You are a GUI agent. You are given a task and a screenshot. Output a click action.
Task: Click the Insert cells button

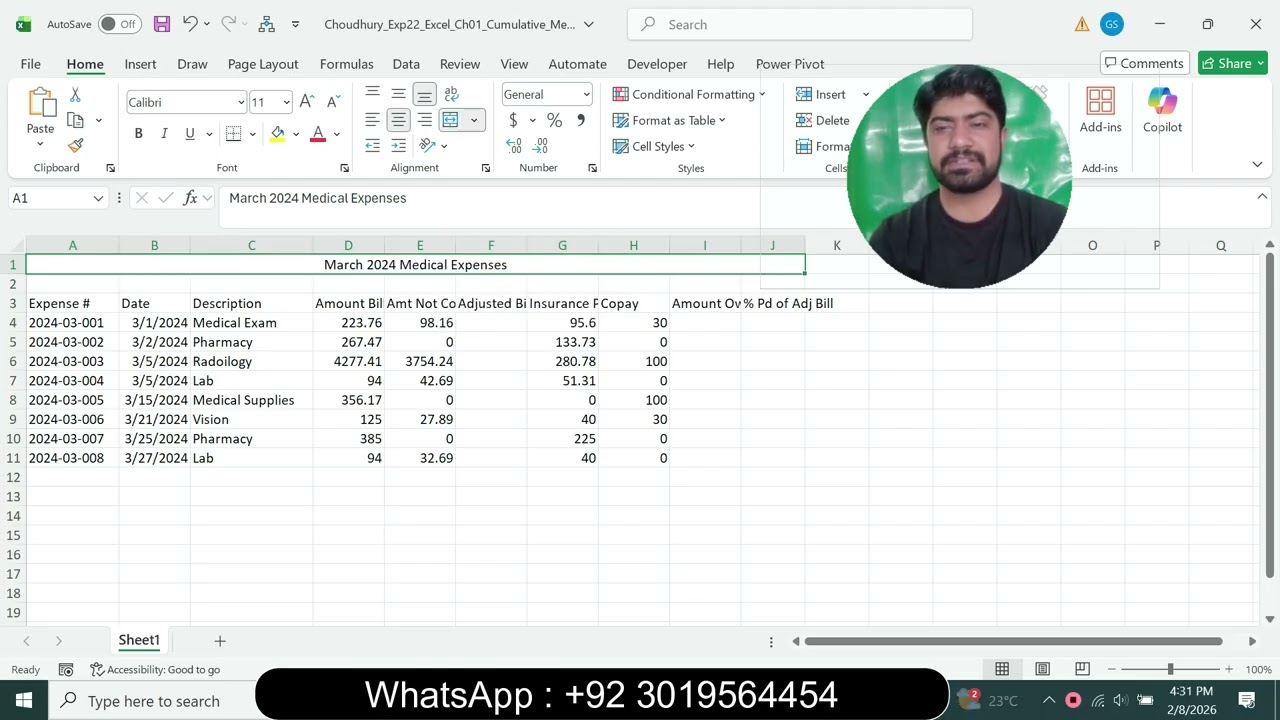pos(822,94)
